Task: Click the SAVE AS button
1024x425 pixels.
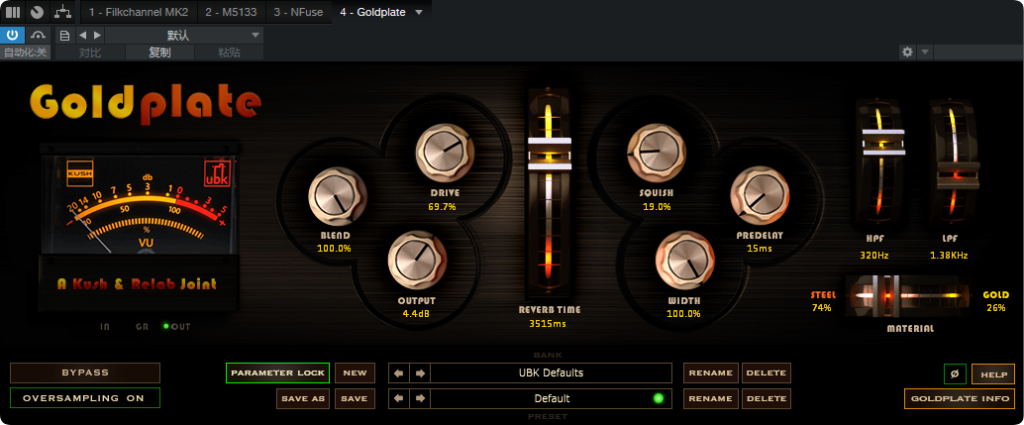Action: pyautogui.click(x=303, y=398)
